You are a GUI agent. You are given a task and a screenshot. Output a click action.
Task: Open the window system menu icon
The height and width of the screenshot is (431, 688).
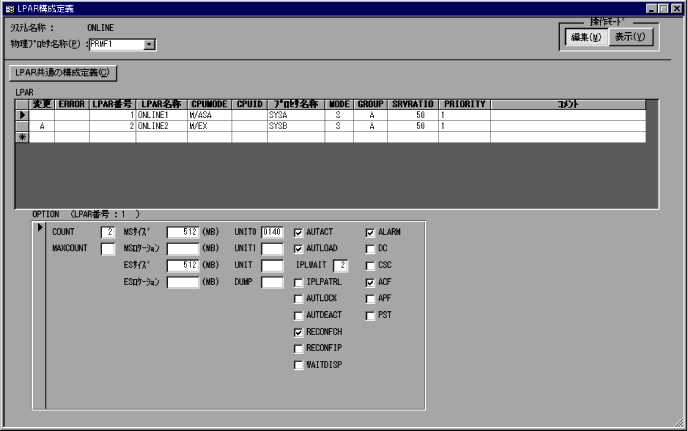[10, 8]
